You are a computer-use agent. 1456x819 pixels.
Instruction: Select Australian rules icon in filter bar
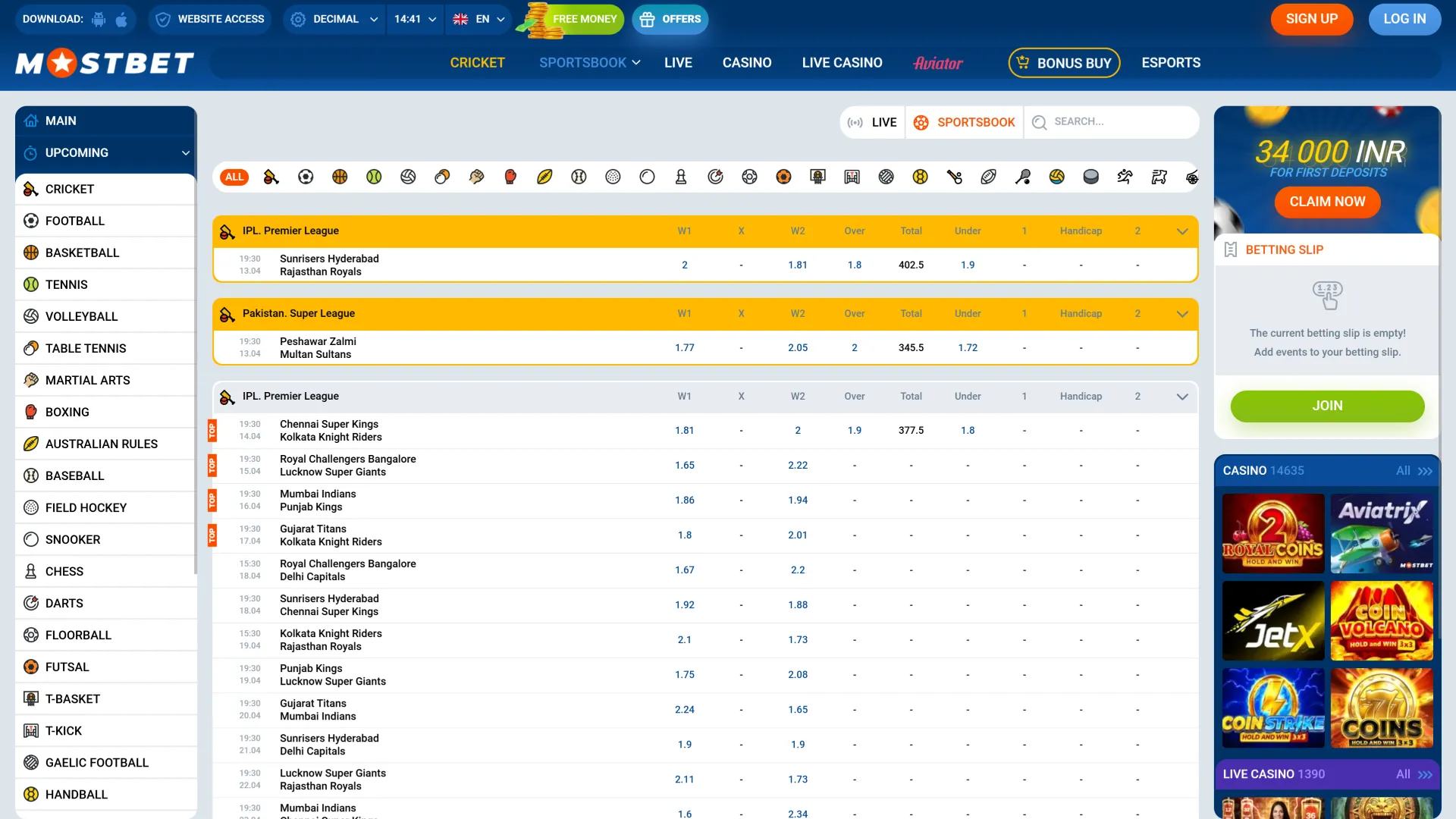(x=544, y=177)
